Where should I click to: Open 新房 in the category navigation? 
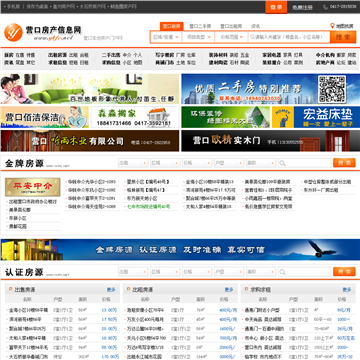point(9,55)
